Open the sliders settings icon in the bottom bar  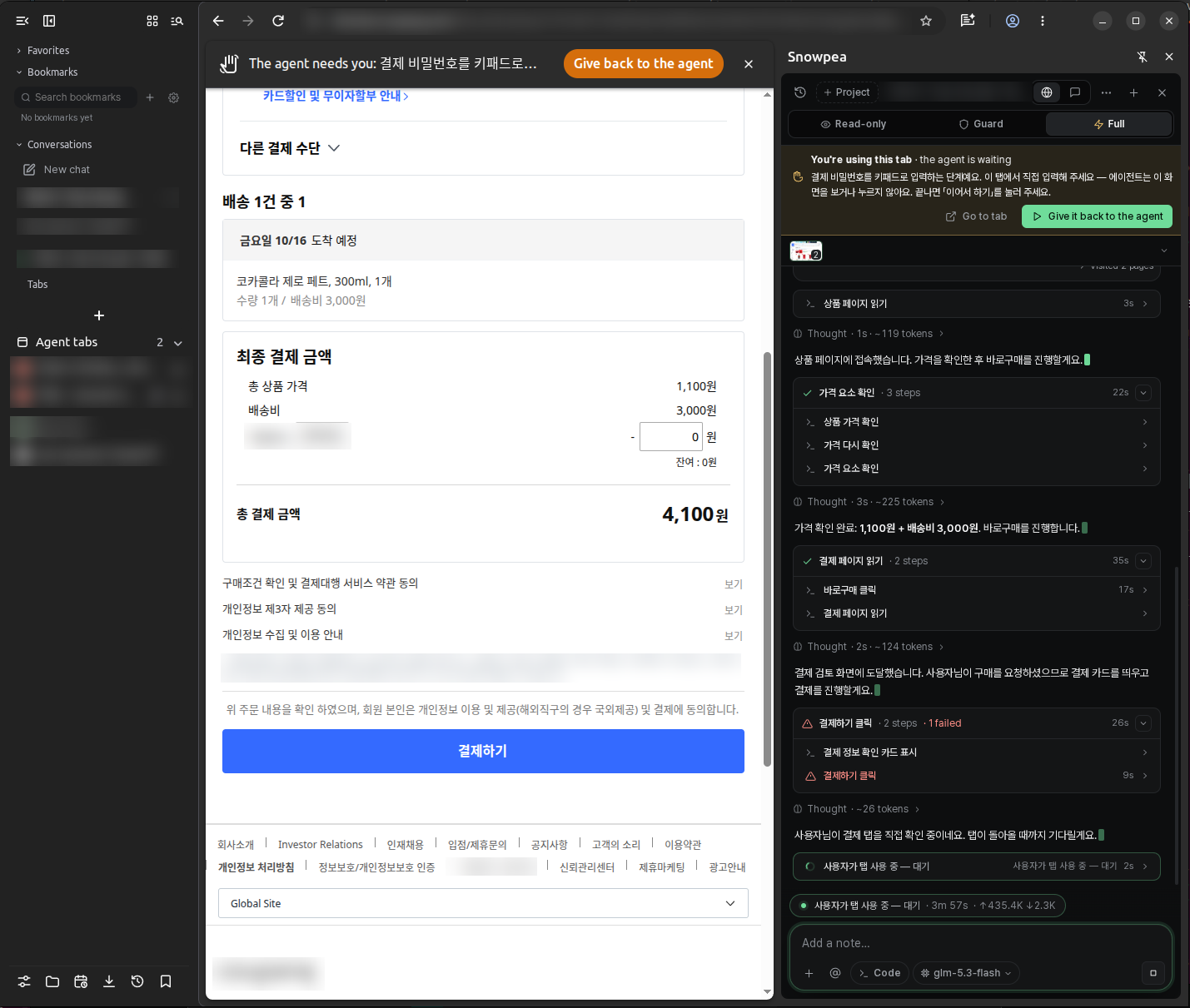click(24, 981)
